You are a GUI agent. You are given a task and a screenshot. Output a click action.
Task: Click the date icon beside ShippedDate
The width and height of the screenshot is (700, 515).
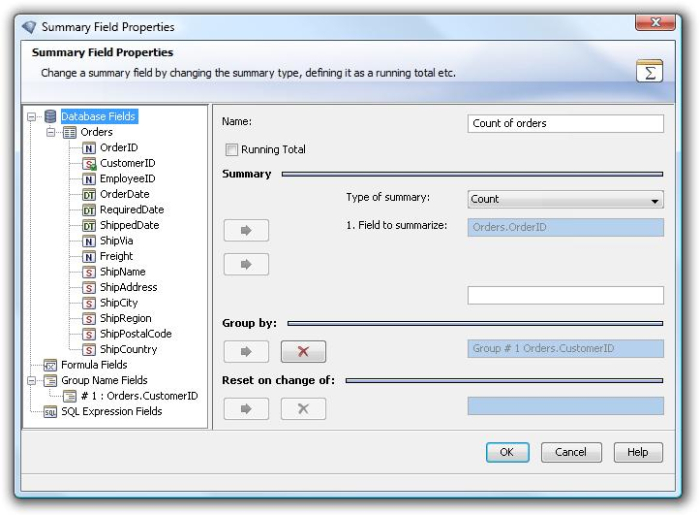(x=89, y=226)
